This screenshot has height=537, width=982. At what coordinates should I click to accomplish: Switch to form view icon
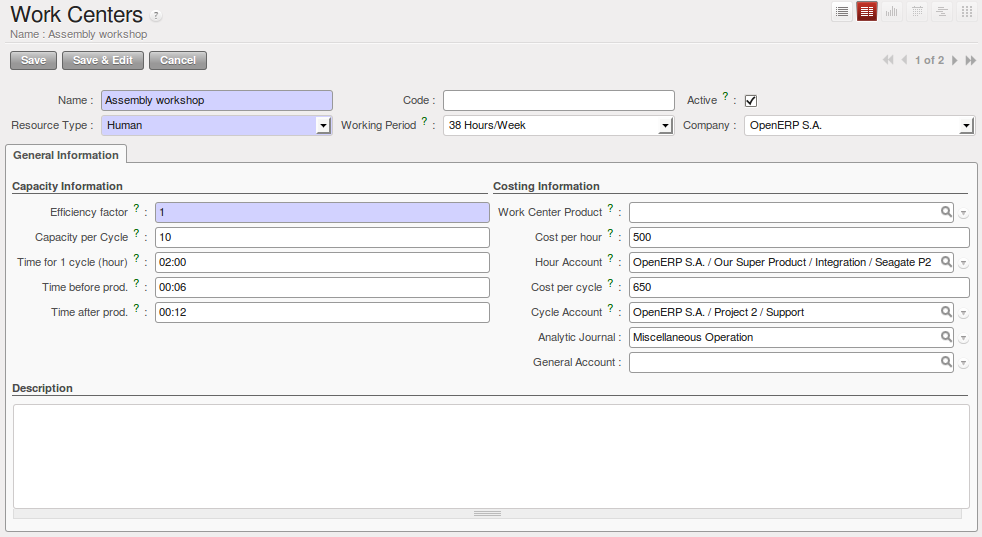867,11
